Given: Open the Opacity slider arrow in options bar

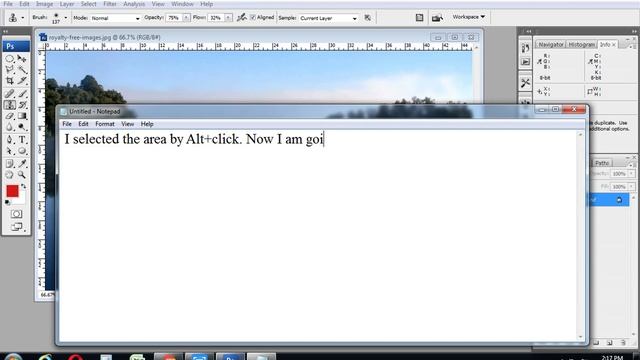Looking at the screenshot, I should (x=186, y=18).
